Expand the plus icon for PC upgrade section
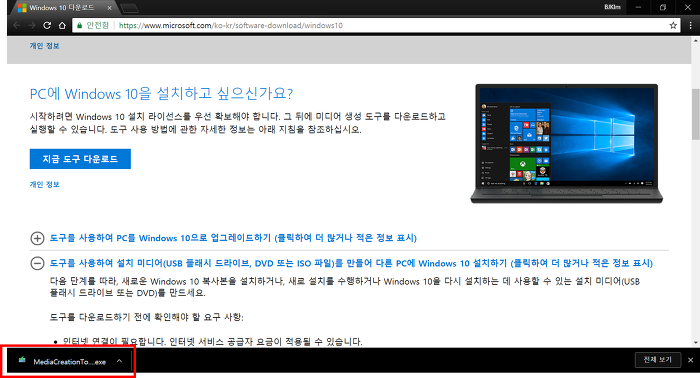 tap(37, 238)
